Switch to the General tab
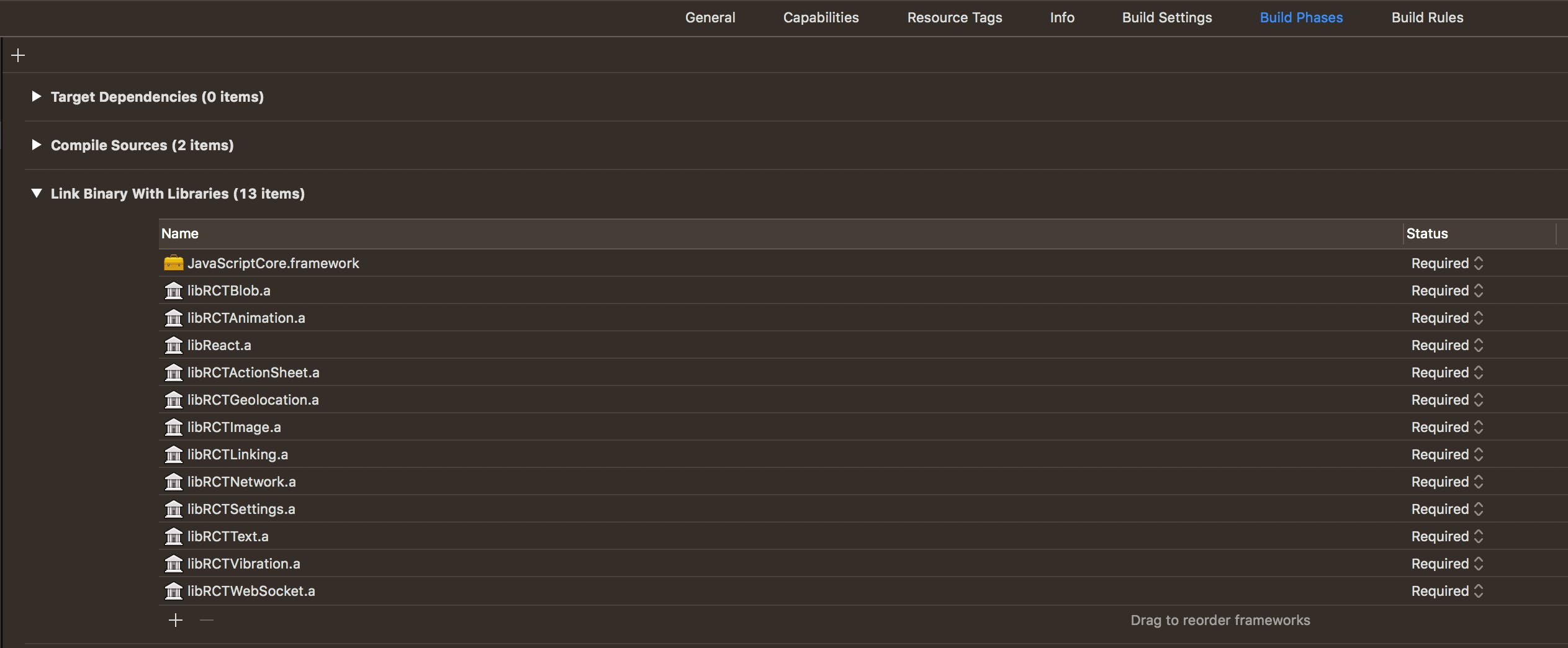The image size is (1568, 648). pos(710,17)
